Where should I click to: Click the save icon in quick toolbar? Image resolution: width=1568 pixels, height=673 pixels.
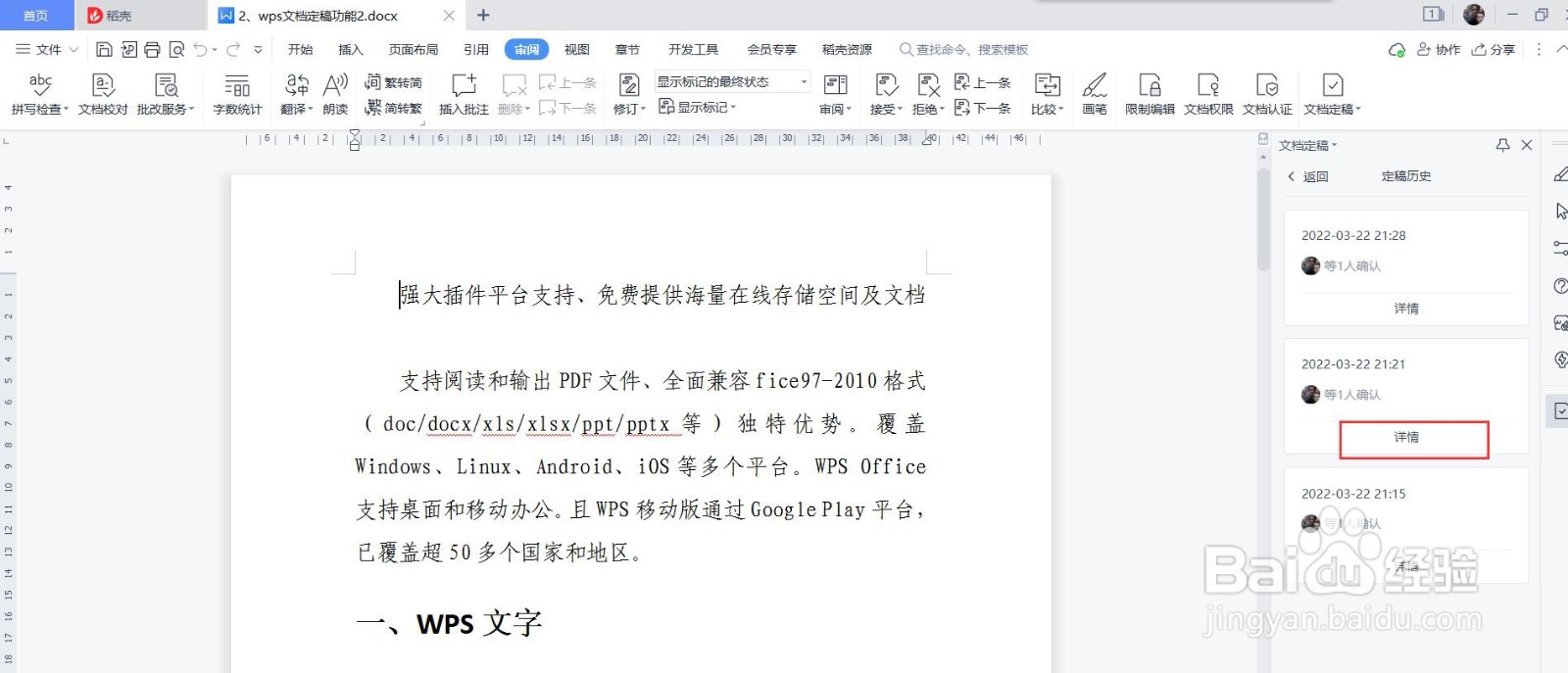point(104,49)
